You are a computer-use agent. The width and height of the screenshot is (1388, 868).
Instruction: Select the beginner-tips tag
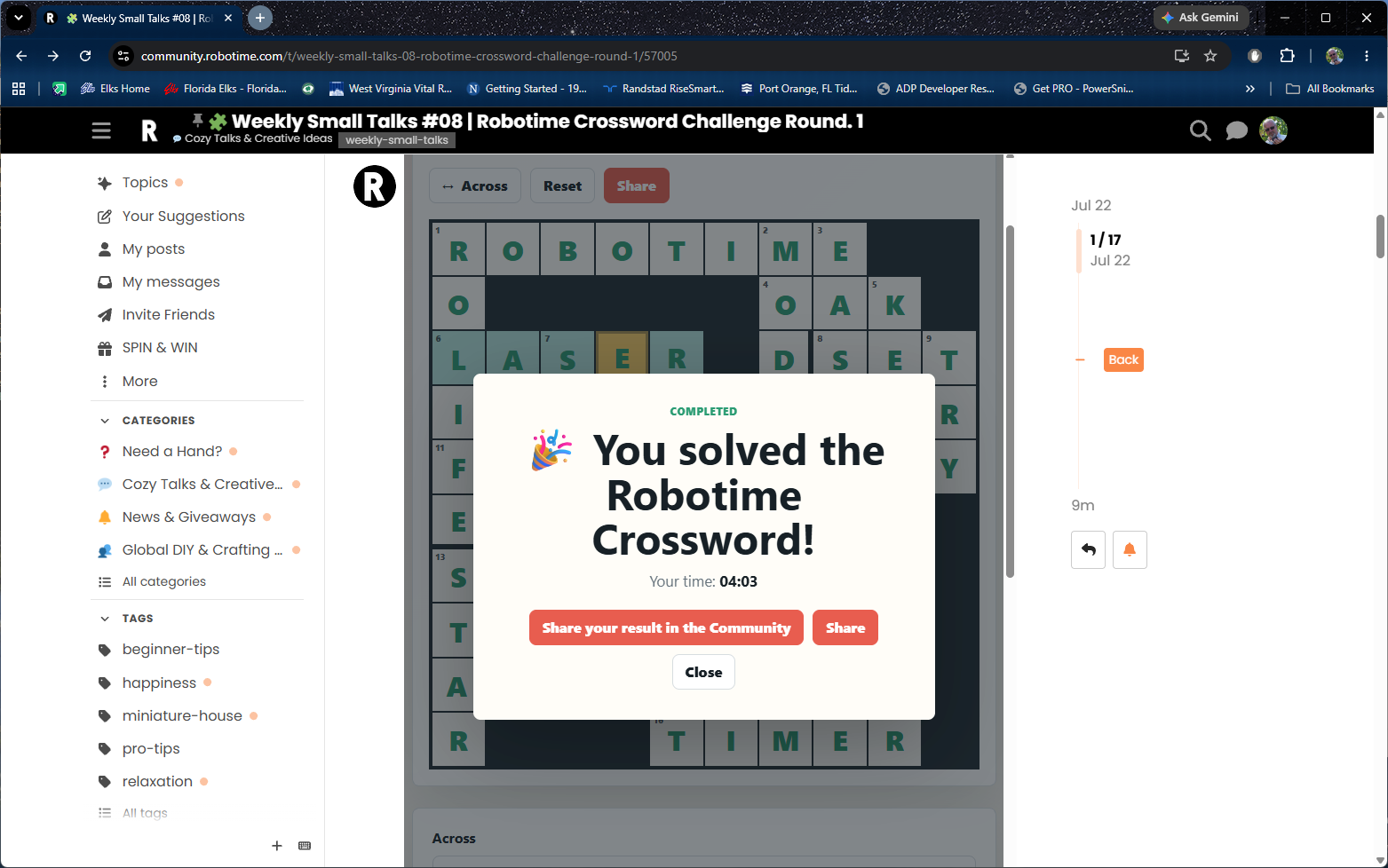(x=171, y=650)
